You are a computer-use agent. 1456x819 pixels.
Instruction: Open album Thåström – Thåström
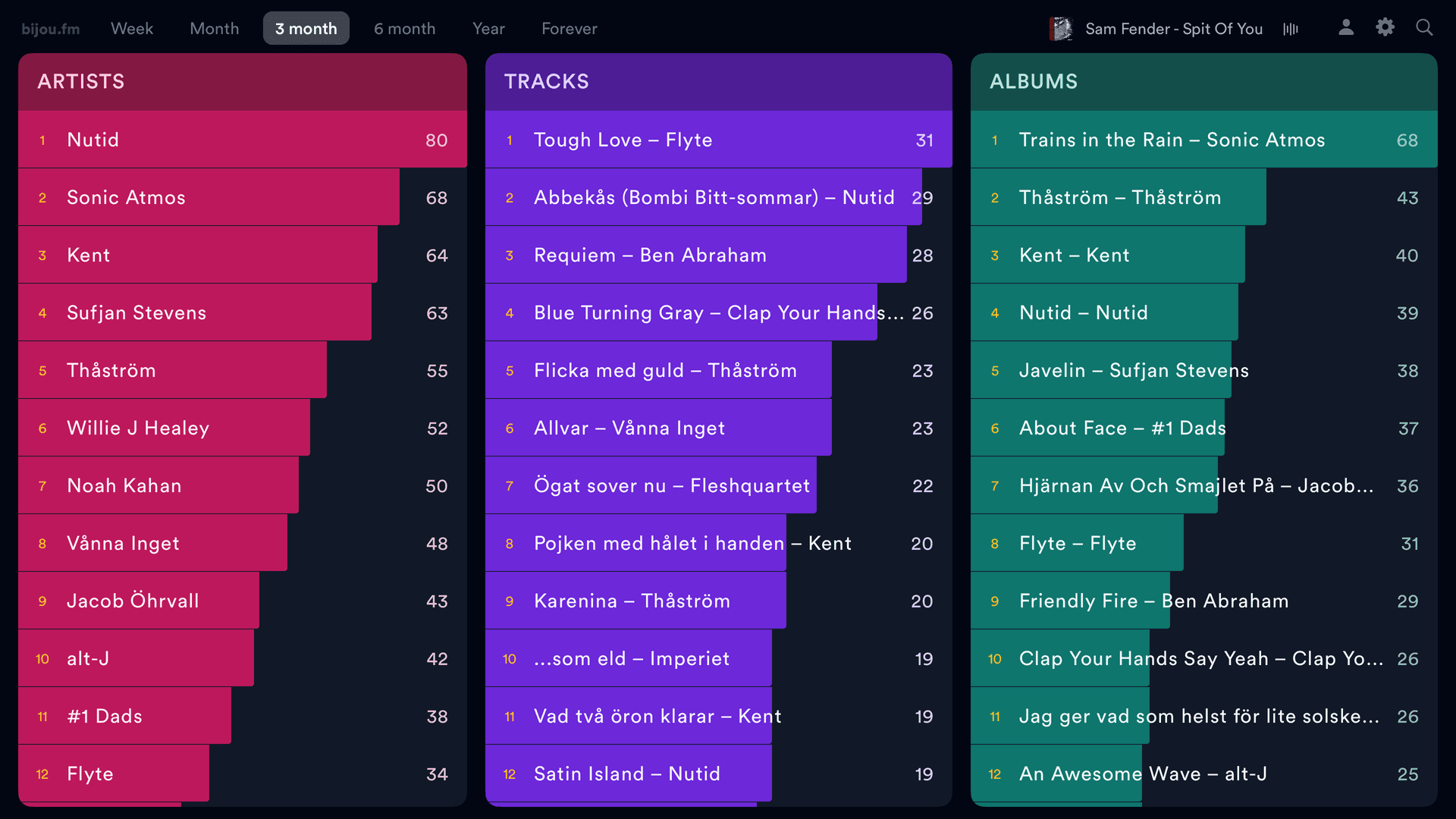click(x=1204, y=197)
